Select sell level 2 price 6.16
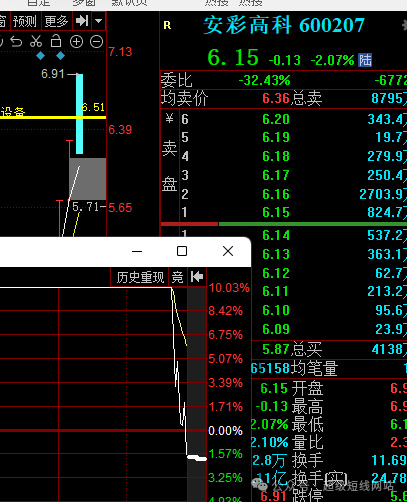 click(x=276, y=194)
